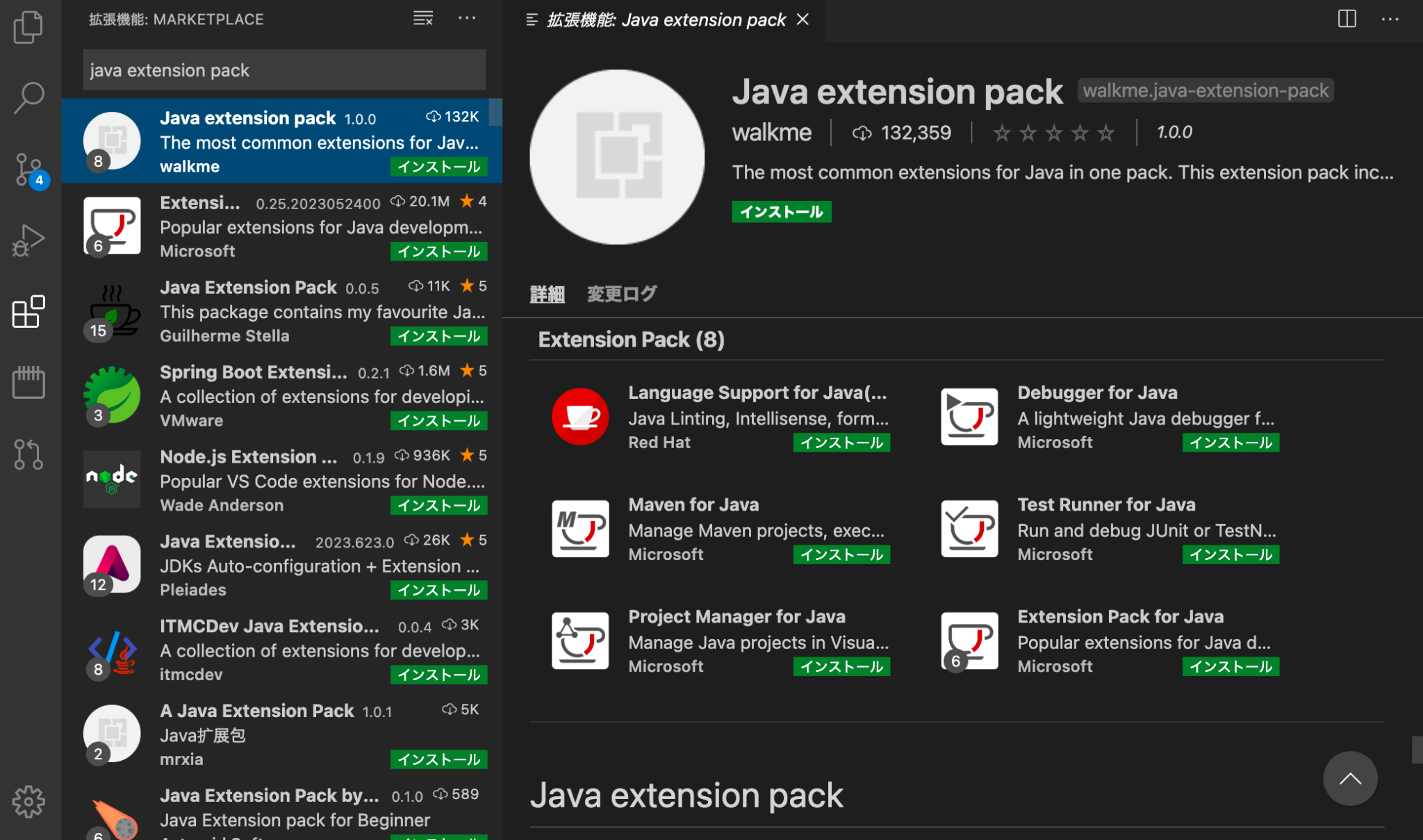Open Source Control with 4 changes badge
Image resolution: width=1423 pixels, height=840 pixels.
[x=28, y=169]
